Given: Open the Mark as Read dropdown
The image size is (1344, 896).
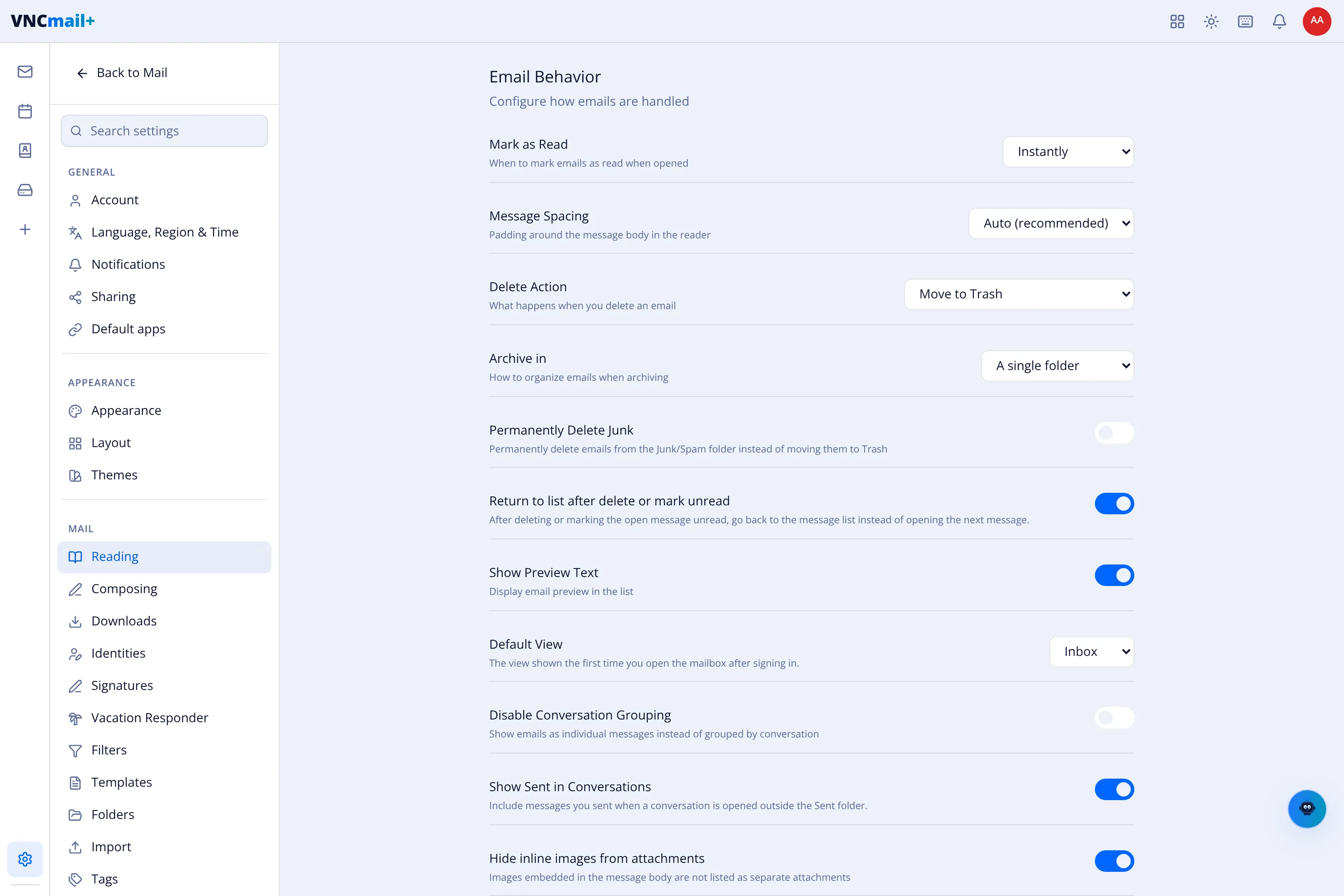Looking at the screenshot, I should tap(1068, 151).
